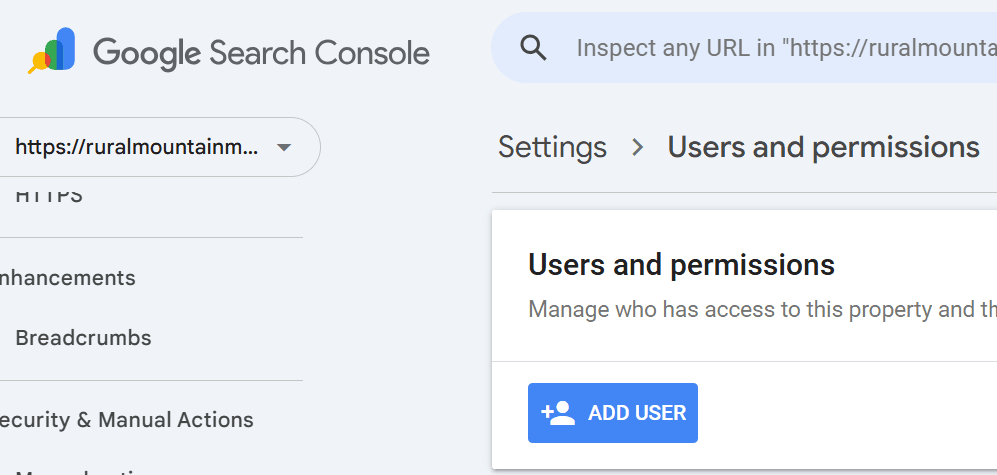Image resolution: width=997 pixels, height=475 pixels.
Task: Click the property selector dropdown arrow
Action: point(283,148)
